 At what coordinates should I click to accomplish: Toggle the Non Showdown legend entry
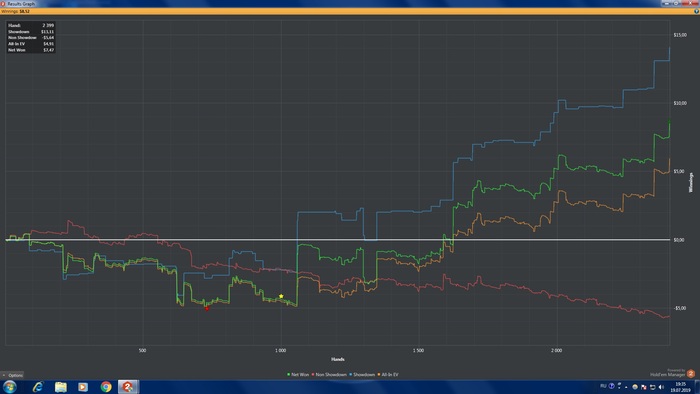pos(329,375)
